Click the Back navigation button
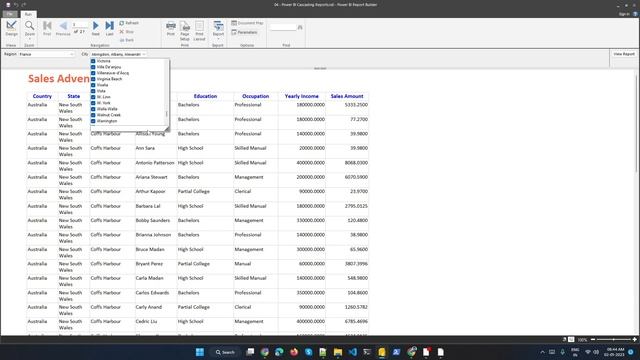640x360 pixels. [127, 40]
